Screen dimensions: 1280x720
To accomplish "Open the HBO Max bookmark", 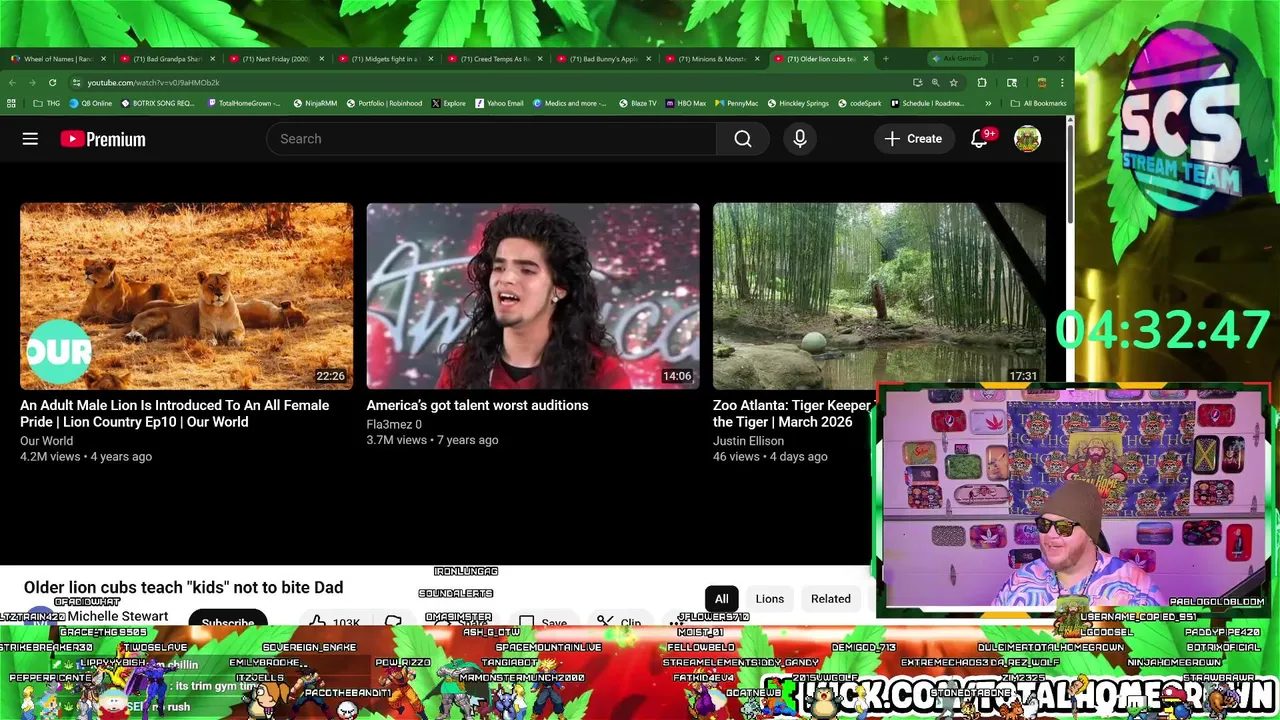I will click(x=685, y=103).
